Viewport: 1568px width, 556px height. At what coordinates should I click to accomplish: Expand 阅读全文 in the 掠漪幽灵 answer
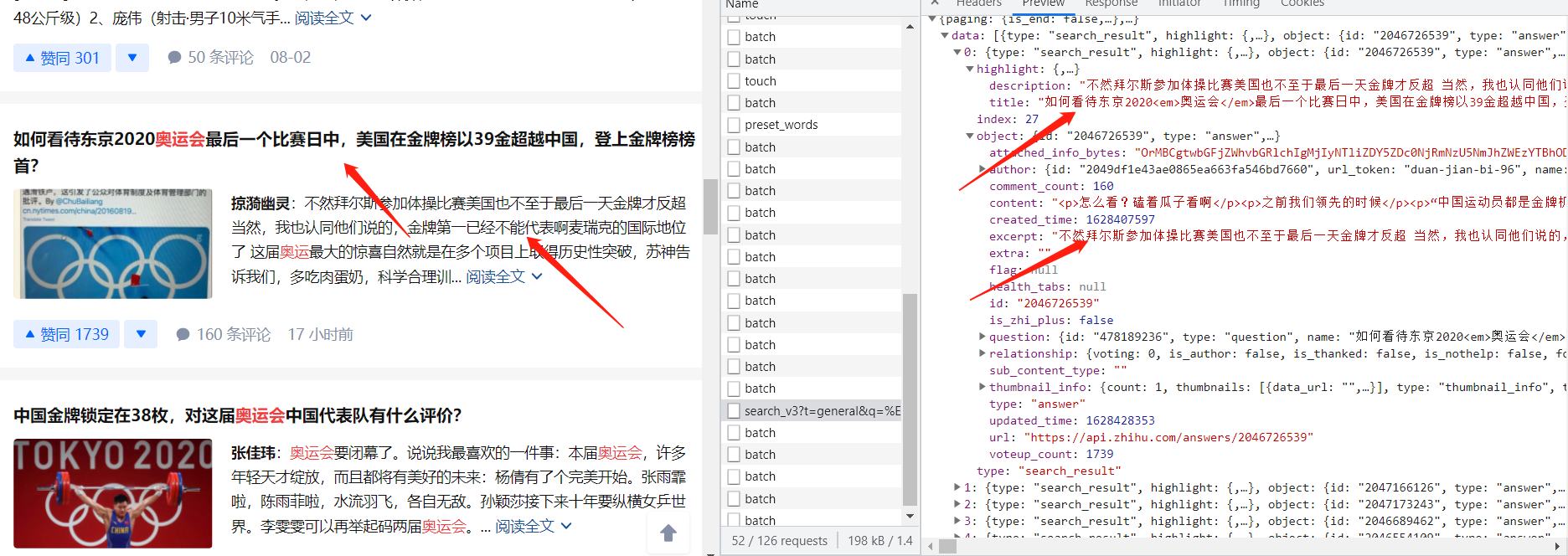click(504, 276)
